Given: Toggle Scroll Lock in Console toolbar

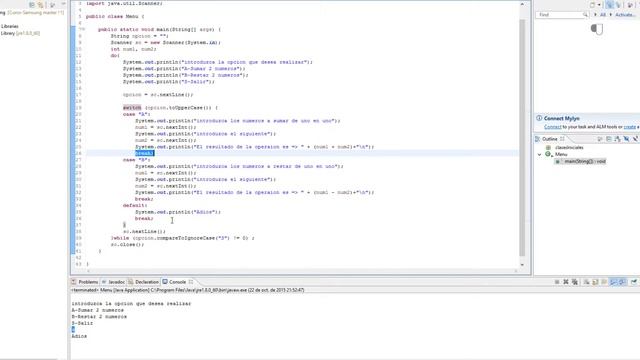Looking at the screenshot, I should [x=595, y=282].
